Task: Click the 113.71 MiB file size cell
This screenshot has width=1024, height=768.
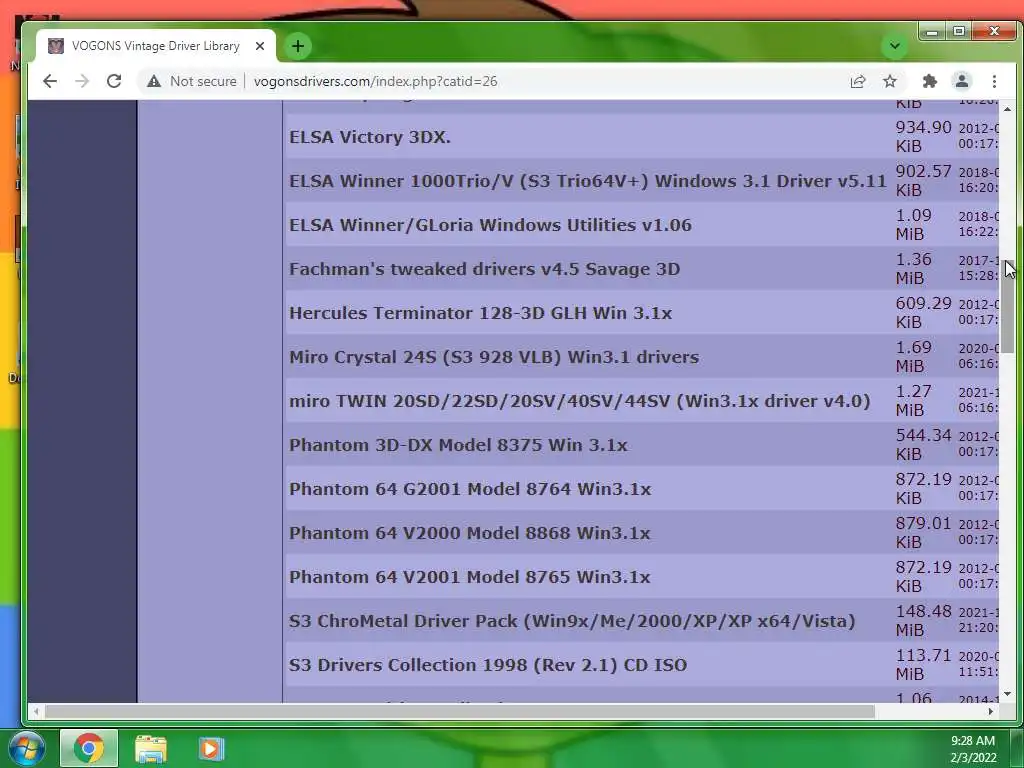Action: pos(923,665)
